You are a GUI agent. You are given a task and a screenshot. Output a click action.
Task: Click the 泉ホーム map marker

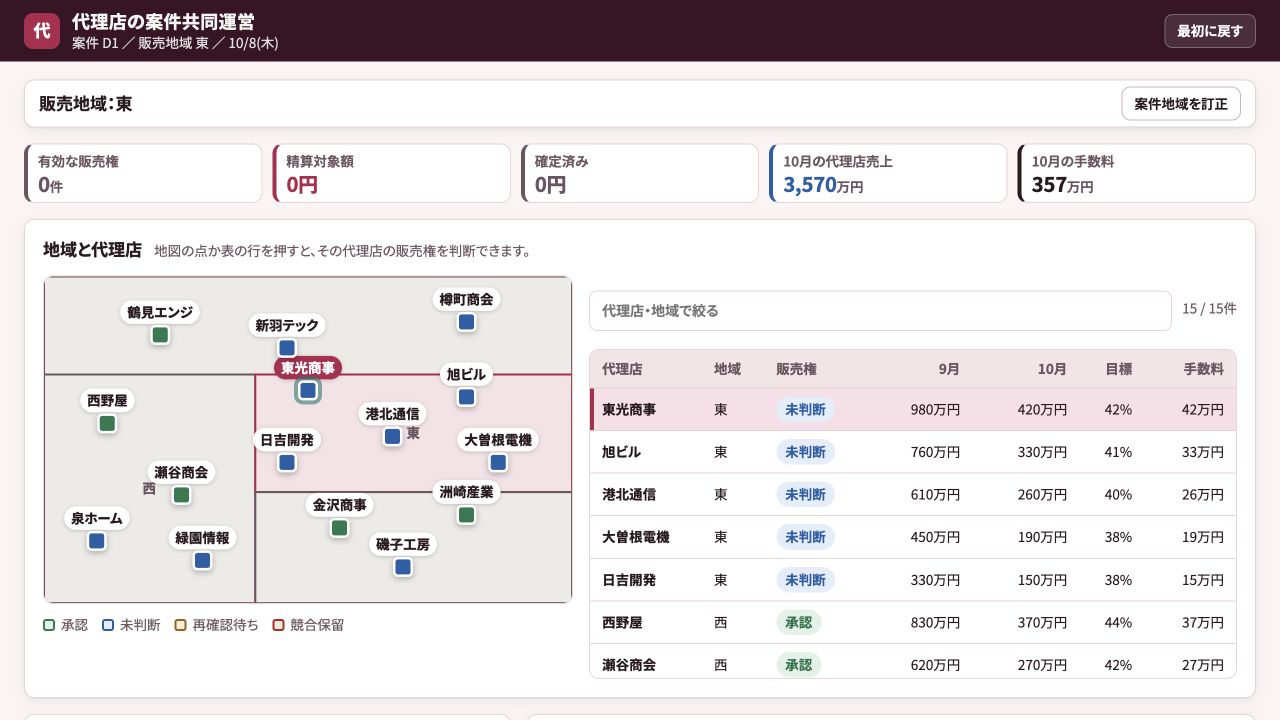97,541
